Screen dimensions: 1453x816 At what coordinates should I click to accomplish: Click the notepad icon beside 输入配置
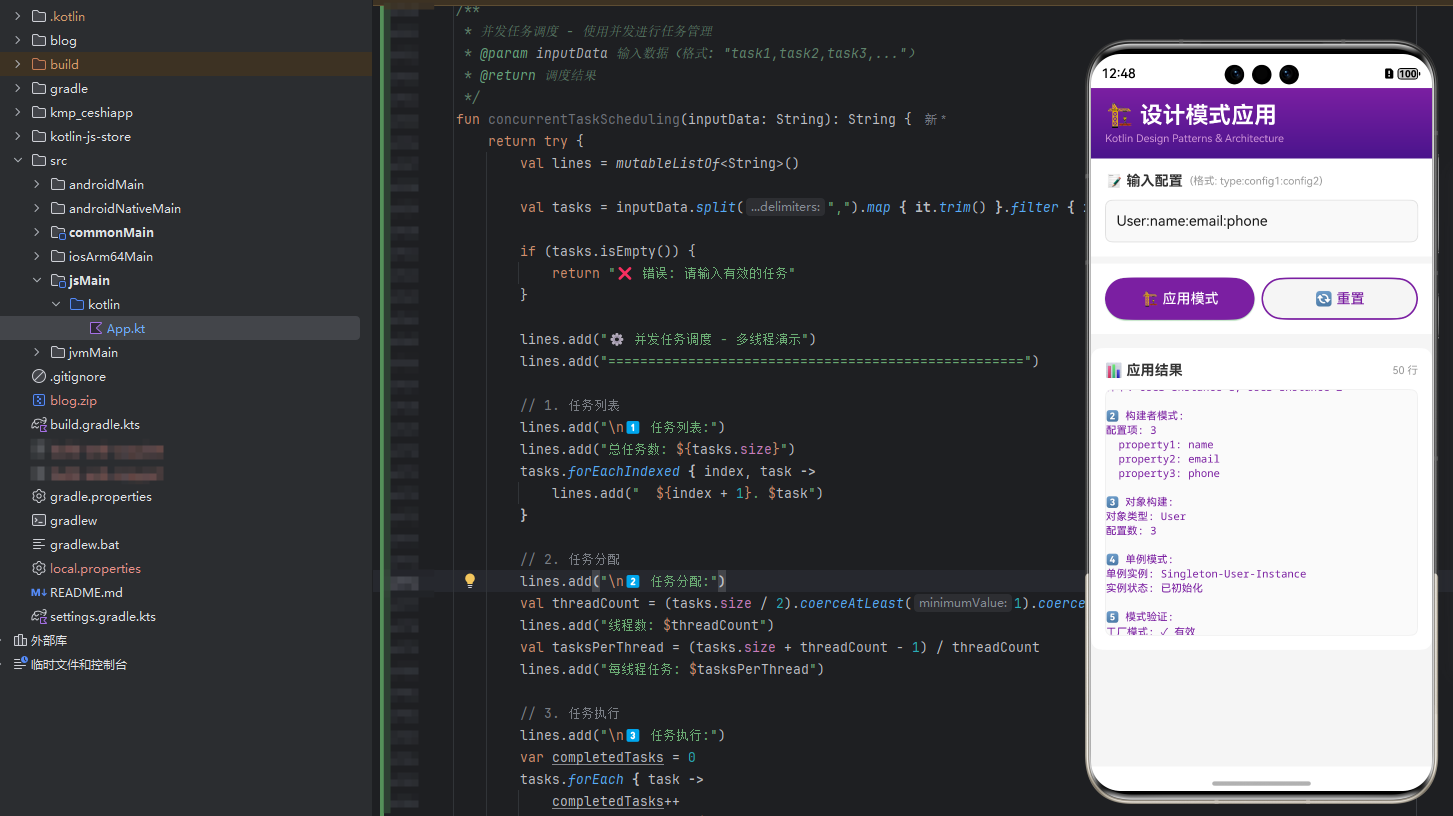(1114, 181)
